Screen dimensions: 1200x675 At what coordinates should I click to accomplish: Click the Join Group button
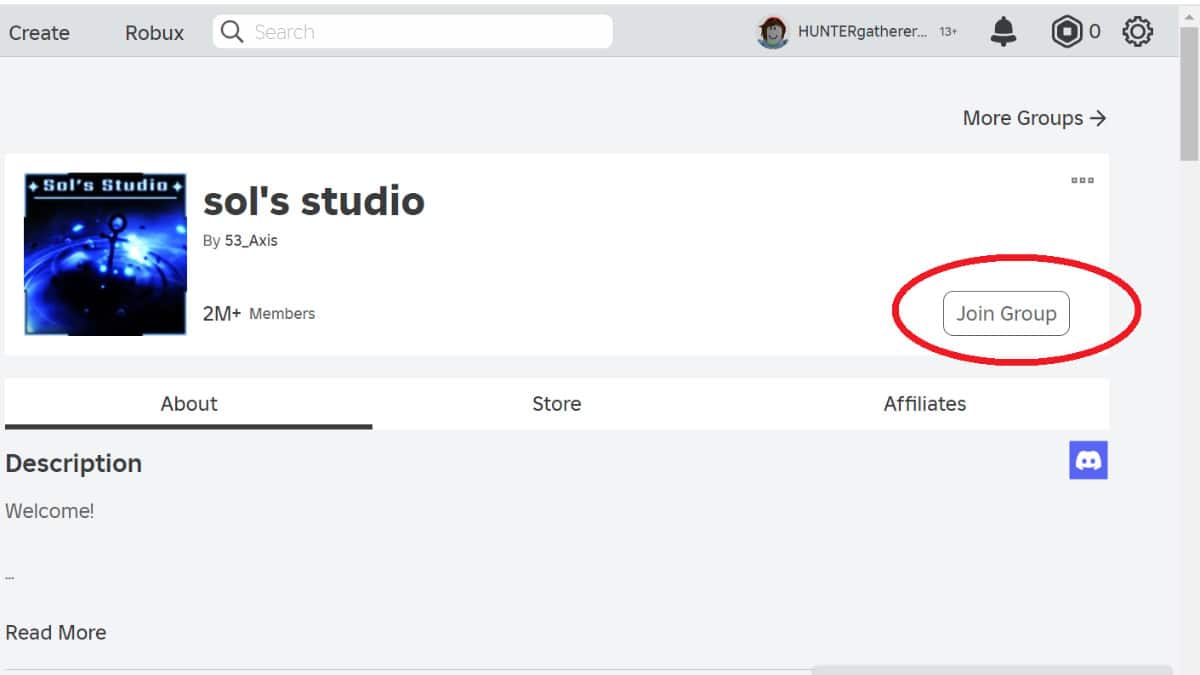tap(1006, 313)
